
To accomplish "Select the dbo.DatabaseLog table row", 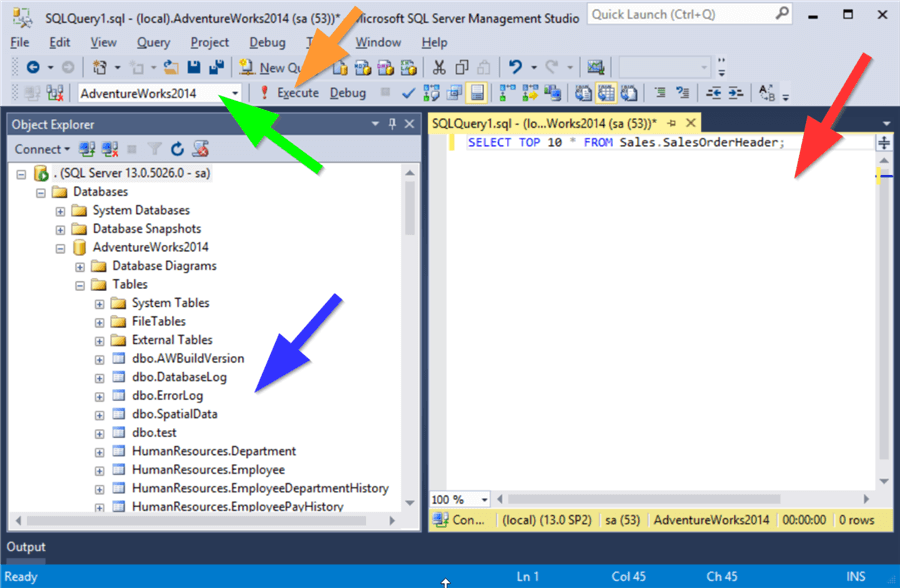I will [x=179, y=377].
